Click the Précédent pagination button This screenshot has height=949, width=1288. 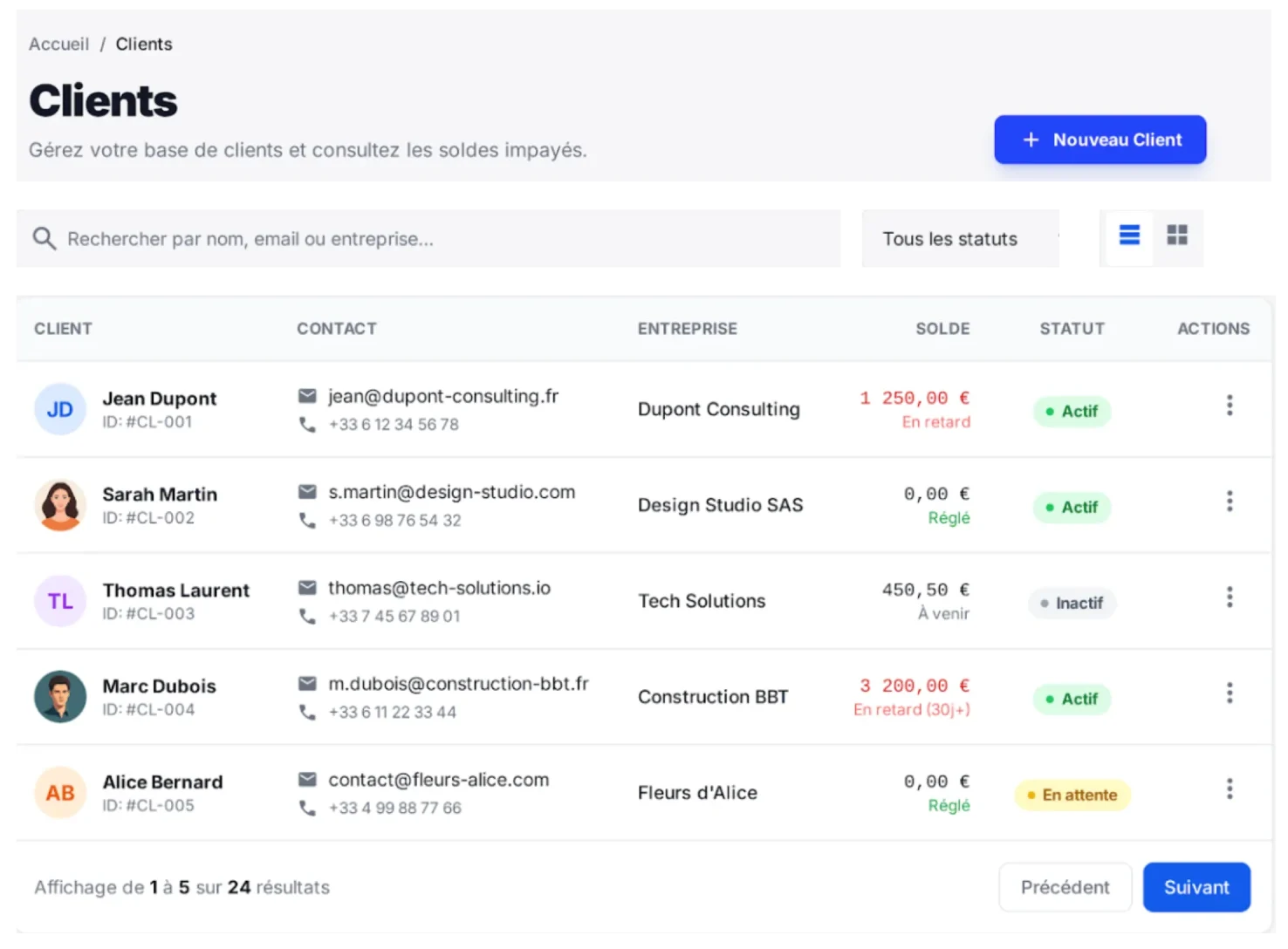(x=1065, y=887)
